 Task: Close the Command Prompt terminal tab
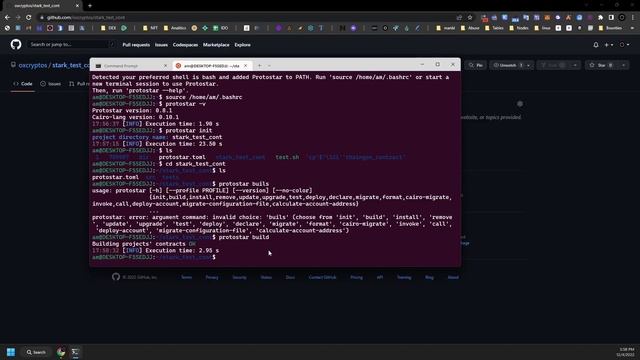click(x=165, y=66)
